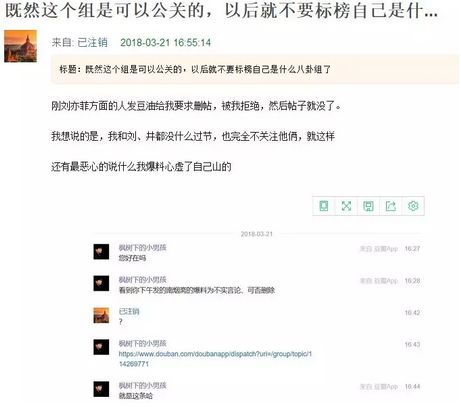Image resolution: width=461 pixels, height=409 pixels.
Task: Click the beige 标题 quoted title box
Action: (x=255, y=69)
